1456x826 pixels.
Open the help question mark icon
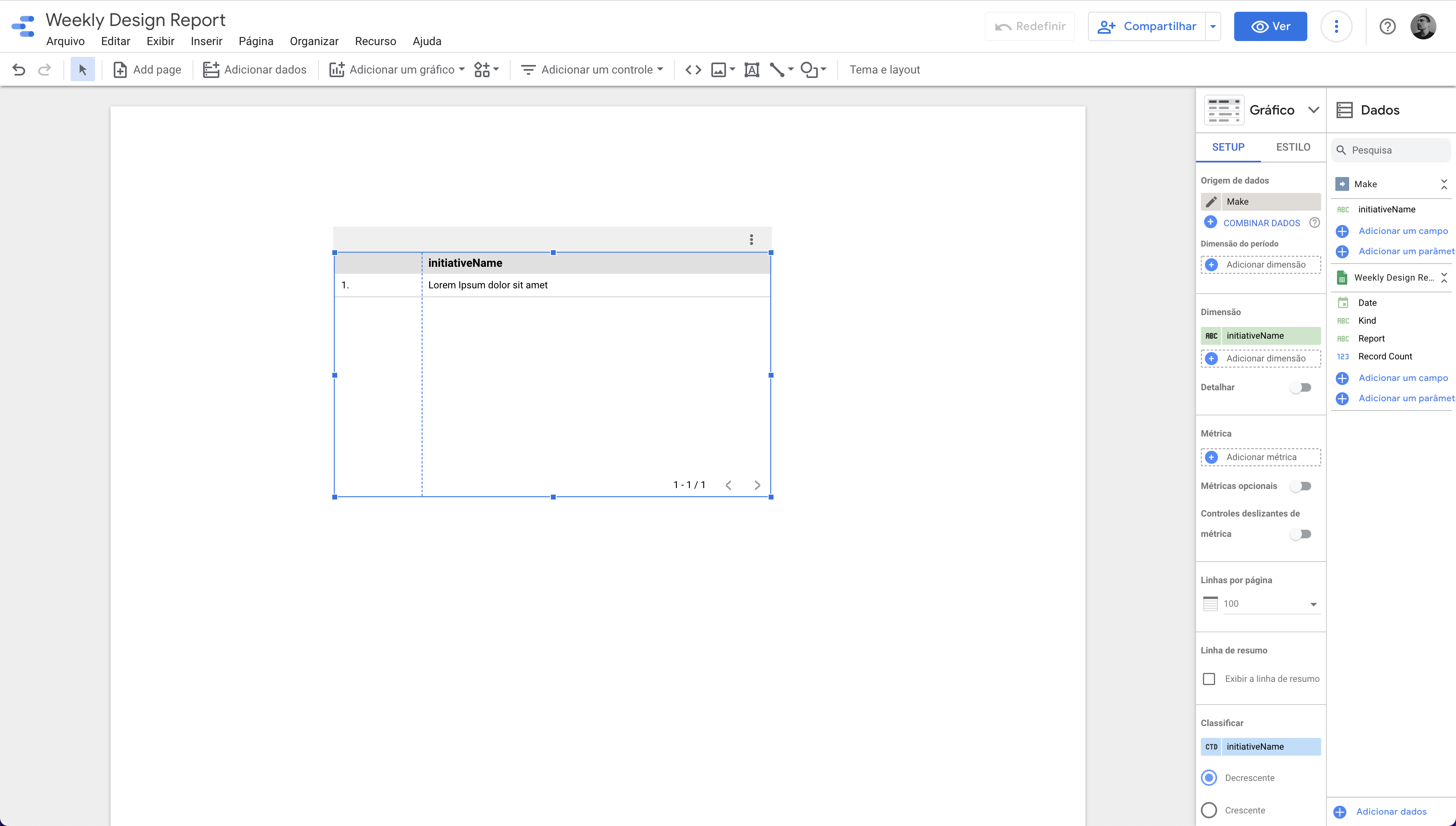(x=1387, y=27)
